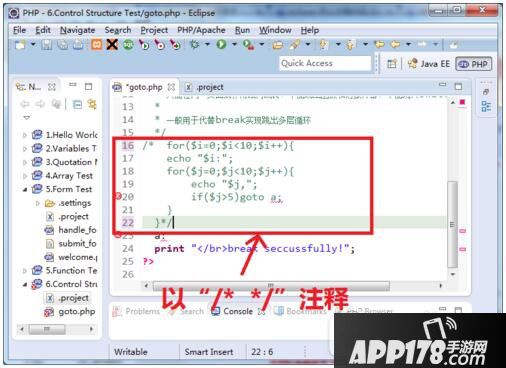Expand the 1.Hello World project

25,135
